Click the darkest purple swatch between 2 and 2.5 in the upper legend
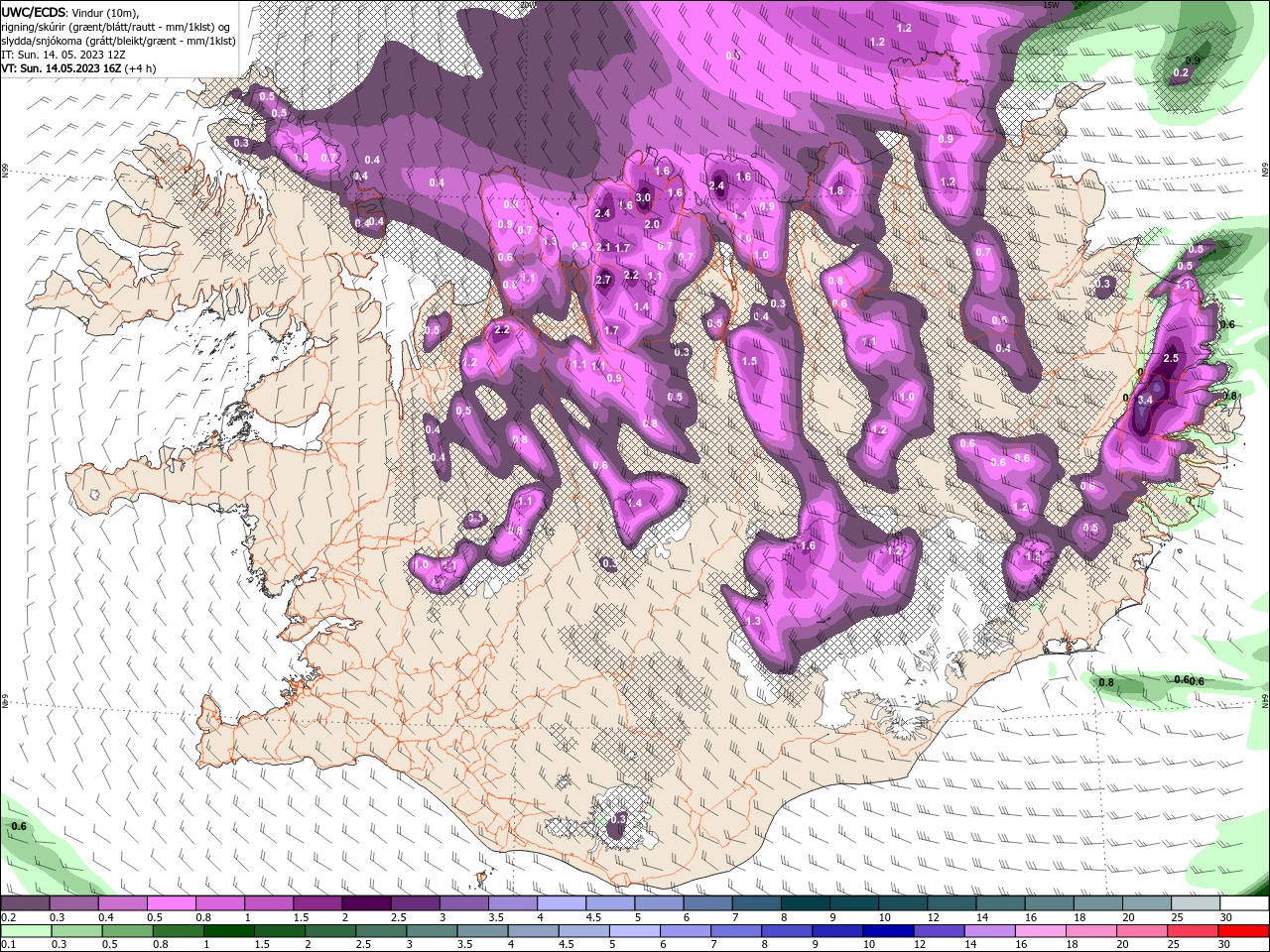 click(x=366, y=903)
